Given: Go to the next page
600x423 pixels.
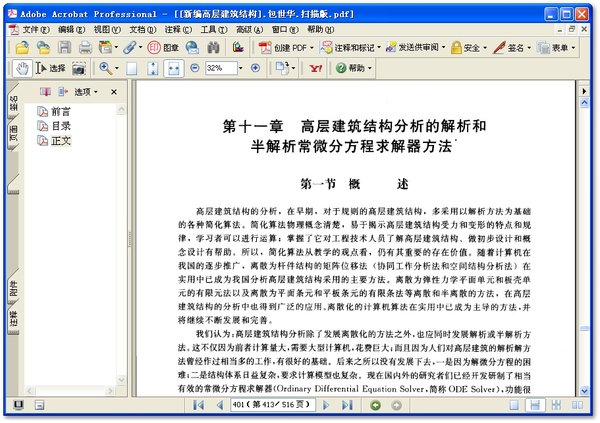Looking at the screenshot, I should (326, 405).
